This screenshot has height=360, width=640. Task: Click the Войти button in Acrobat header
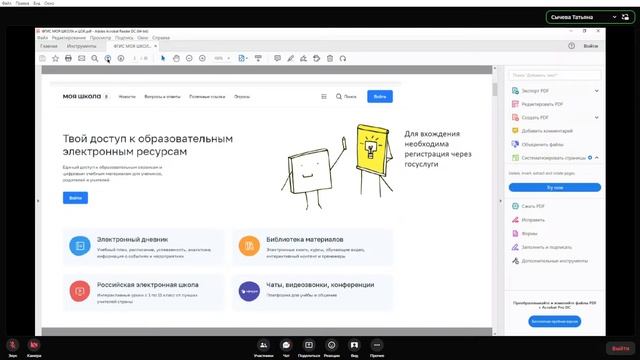591,46
